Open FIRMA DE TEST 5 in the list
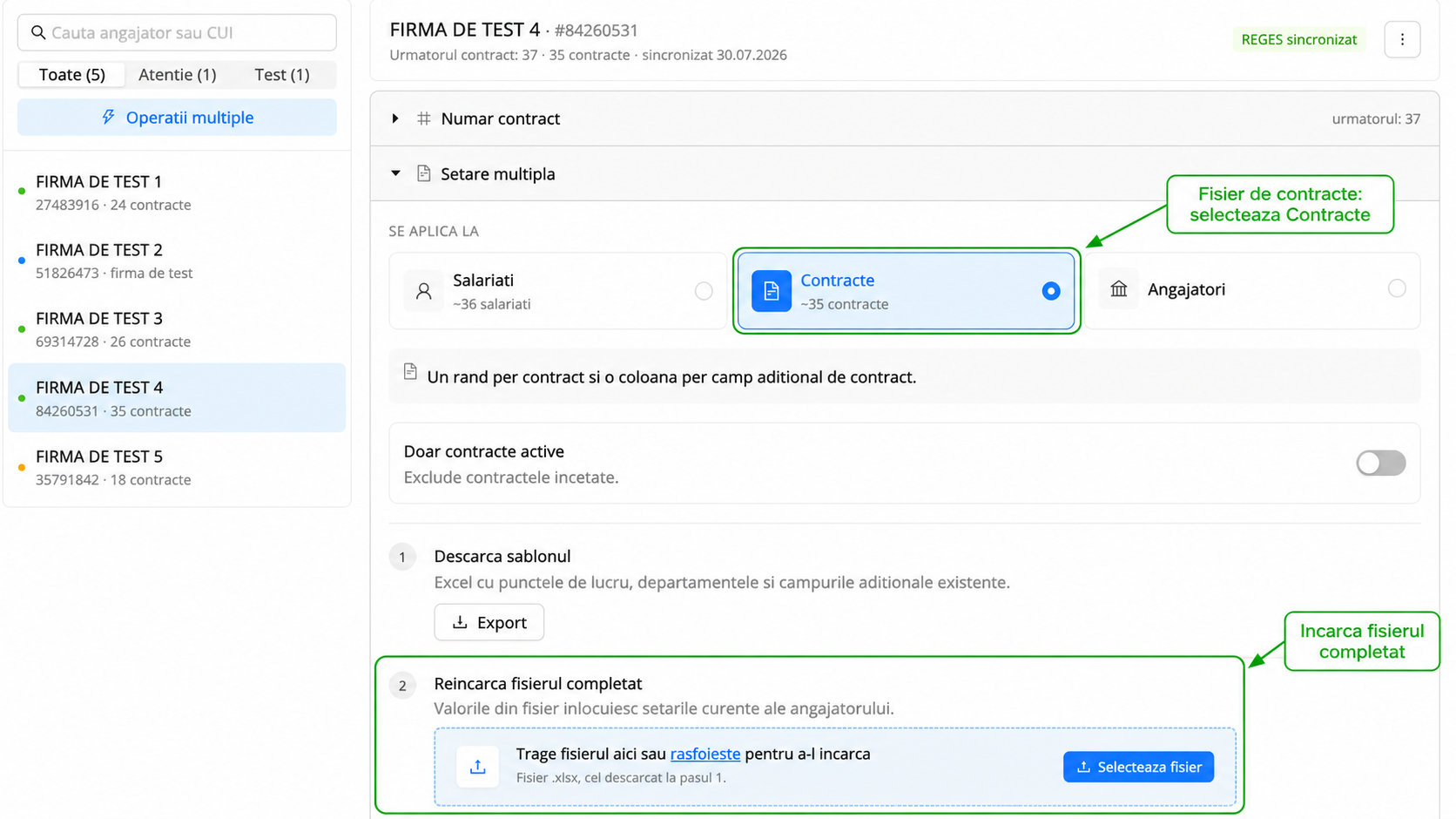 [177, 467]
